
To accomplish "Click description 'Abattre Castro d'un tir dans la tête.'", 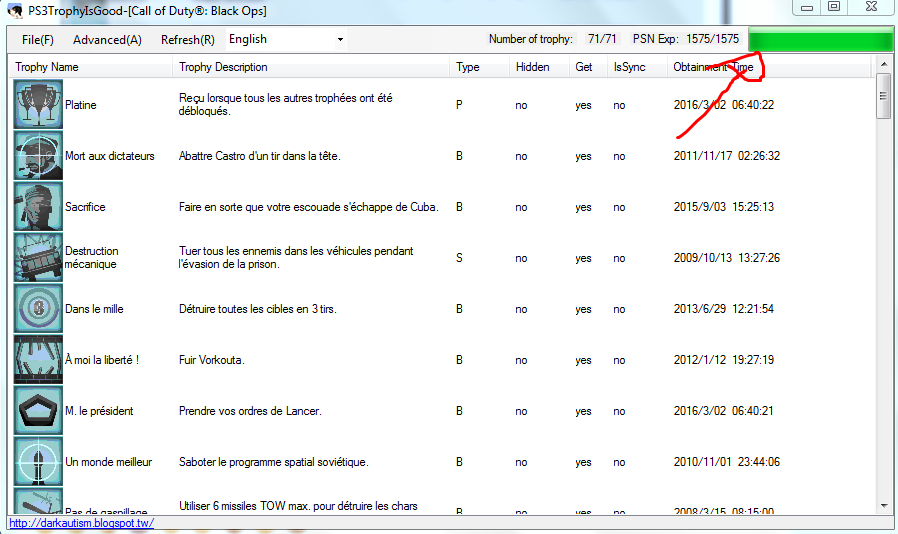I will pyautogui.click(x=259, y=156).
